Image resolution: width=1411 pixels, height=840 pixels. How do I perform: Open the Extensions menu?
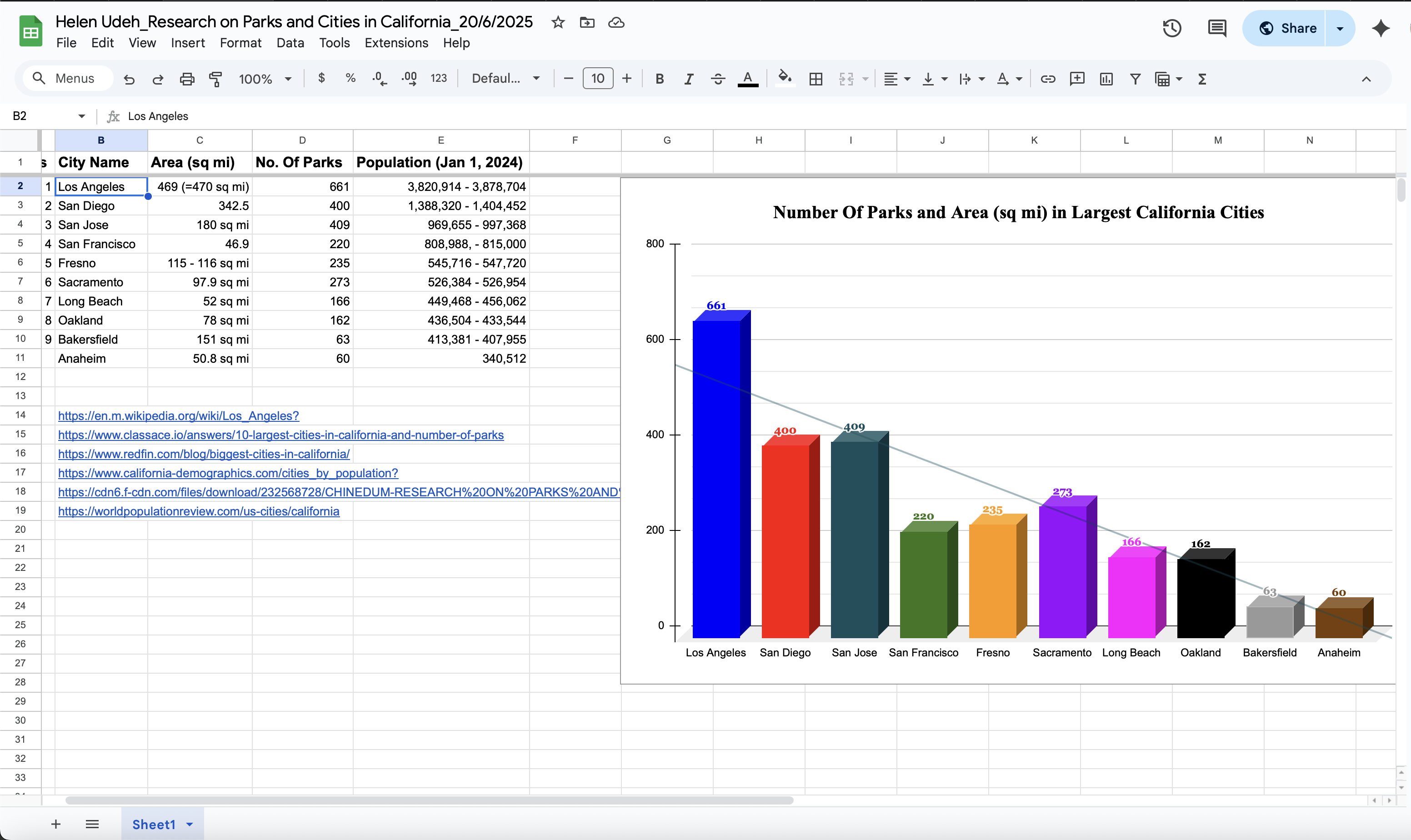coord(396,43)
